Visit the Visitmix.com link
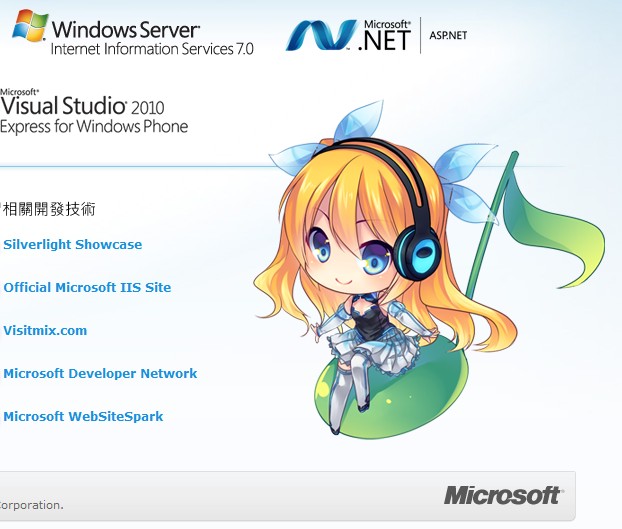 (x=45, y=331)
